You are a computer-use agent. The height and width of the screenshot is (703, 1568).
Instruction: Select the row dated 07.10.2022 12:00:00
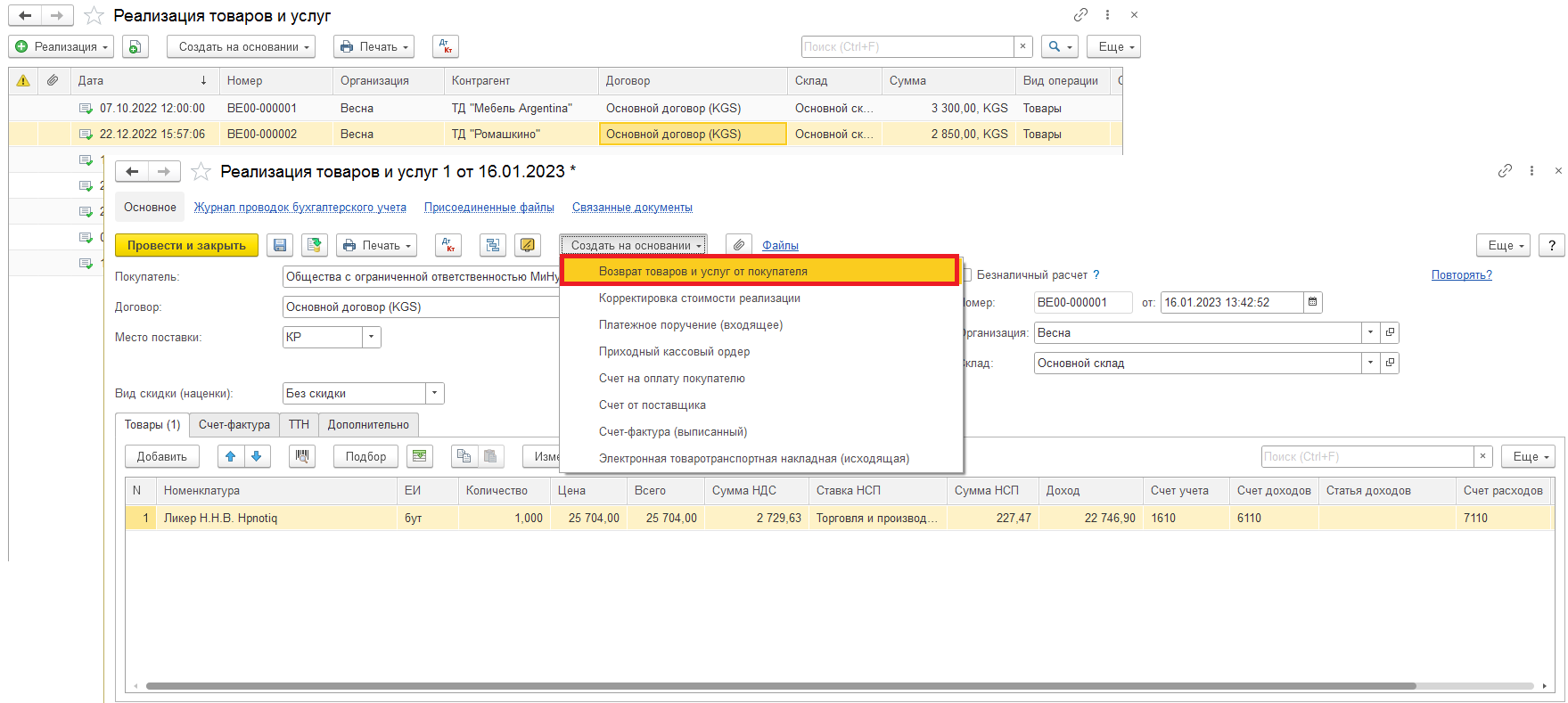point(565,108)
